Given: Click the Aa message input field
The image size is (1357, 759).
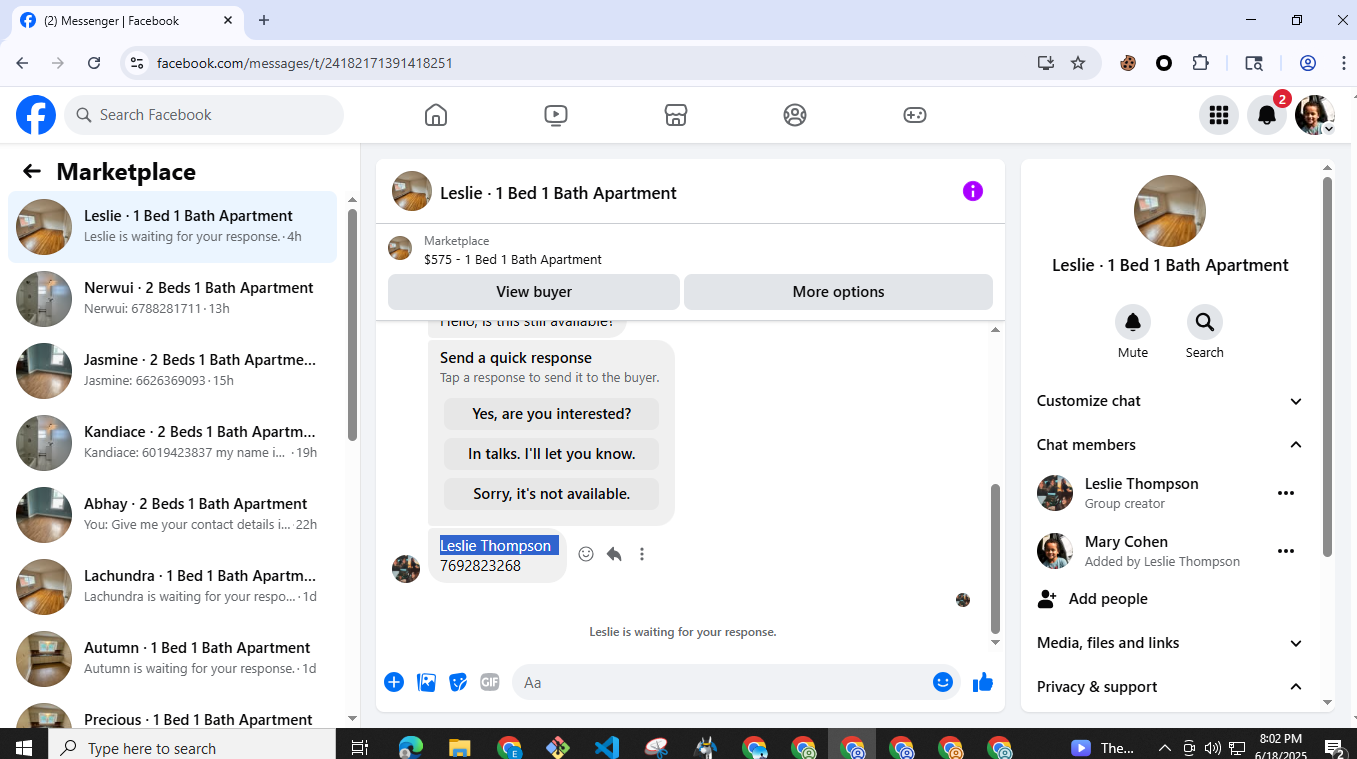Looking at the screenshot, I should click(x=736, y=682).
